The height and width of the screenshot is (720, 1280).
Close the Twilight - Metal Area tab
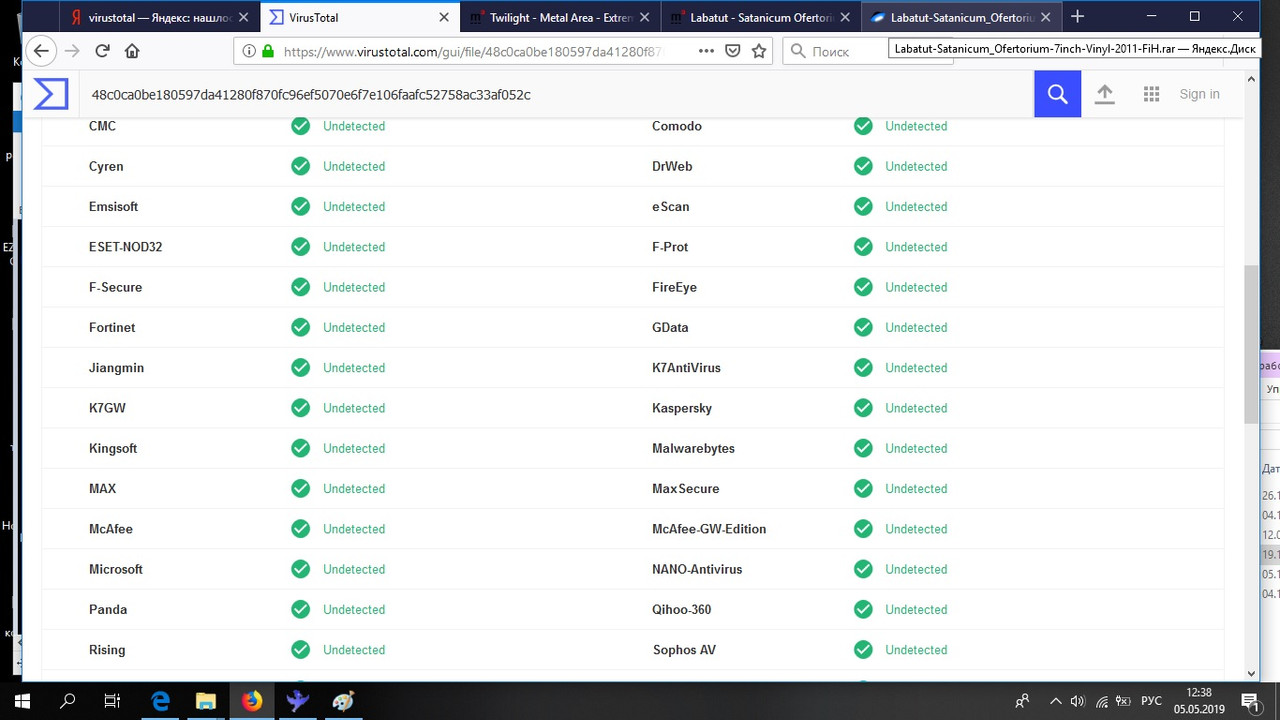click(x=646, y=17)
